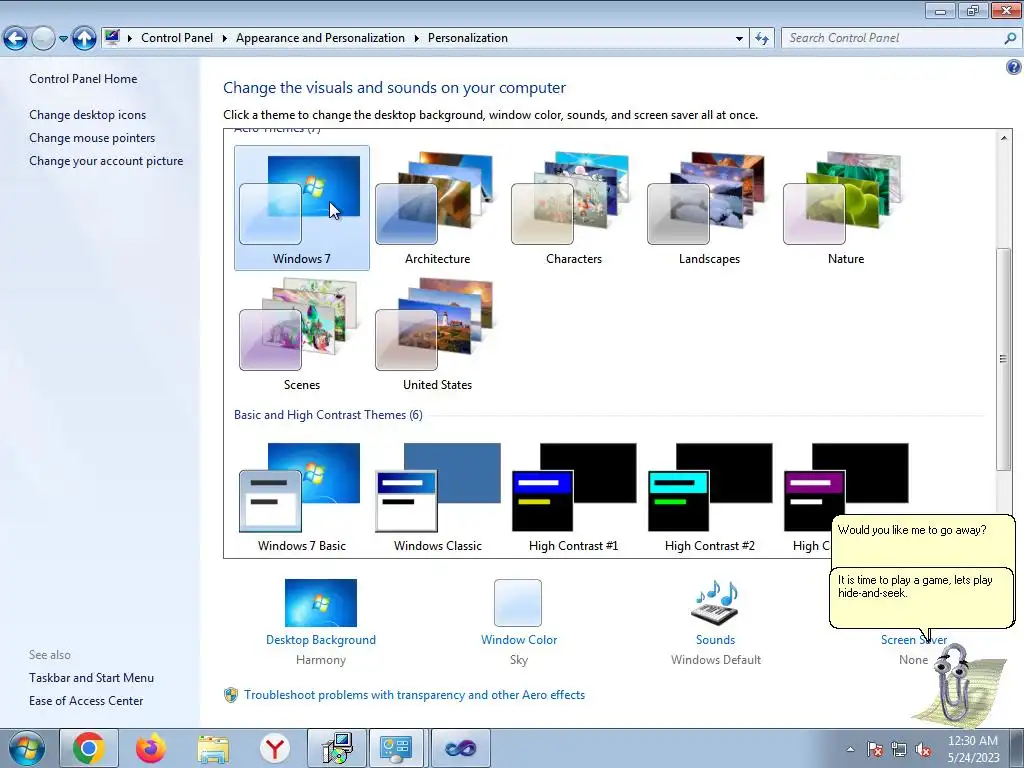This screenshot has width=1024, height=768.
Task: Apply the Scenes theme
Action: coord(302,334)
